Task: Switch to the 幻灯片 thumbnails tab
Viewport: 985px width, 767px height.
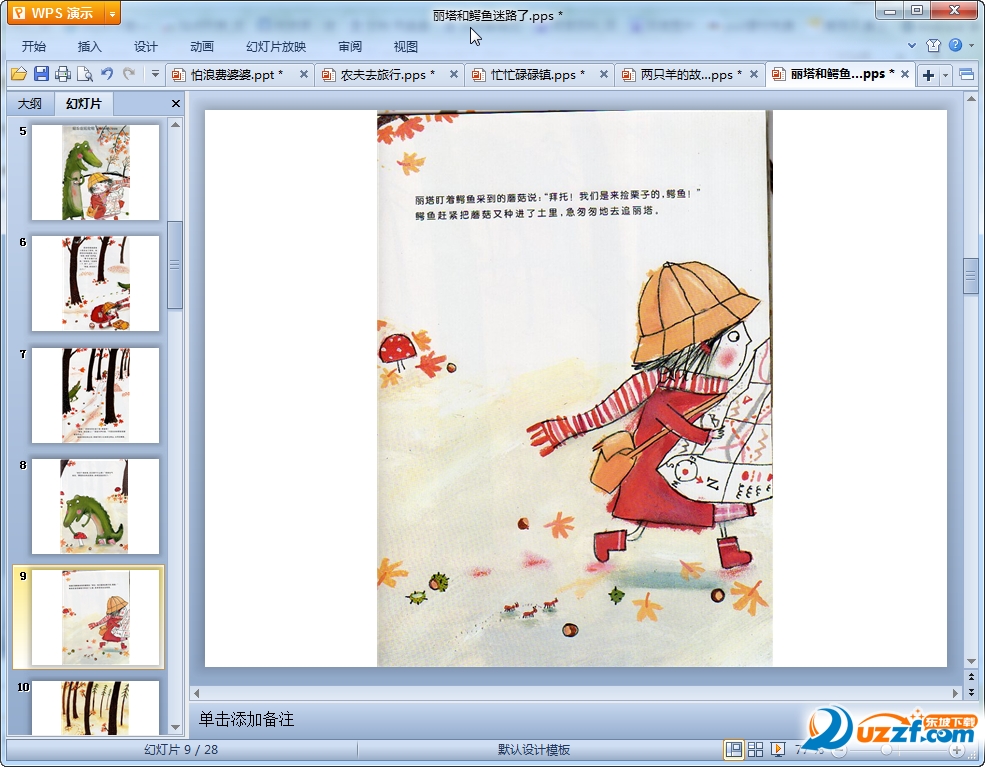Action: click(x=84, y=104)
